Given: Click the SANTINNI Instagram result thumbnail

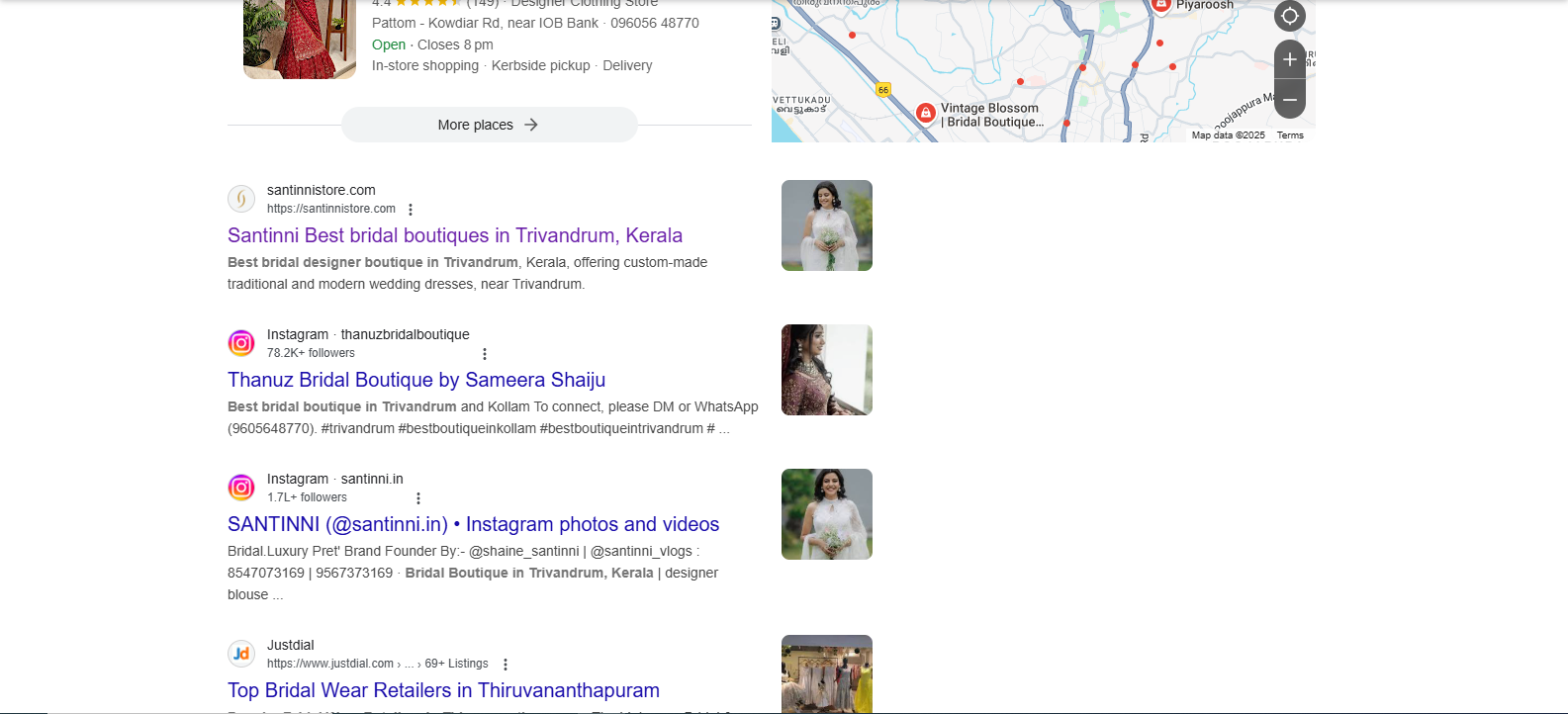Looking at the screenshot, I should click(x=827, y=514).
